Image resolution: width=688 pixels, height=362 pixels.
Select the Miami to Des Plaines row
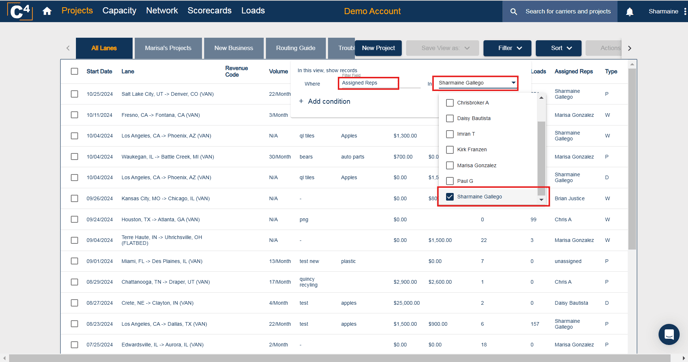click(75, 261)
